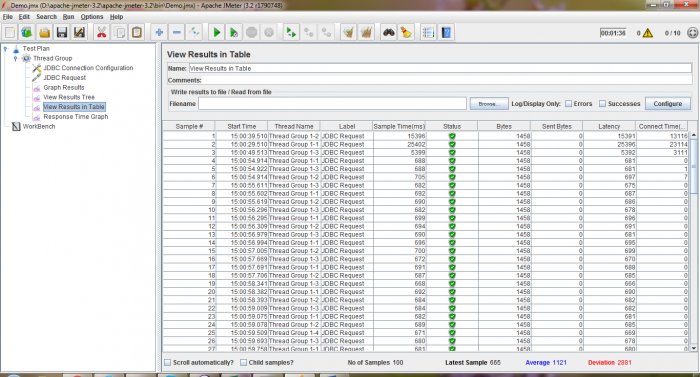Viewport: 700px width, 377px height.
Task: Click the table scrollbar up arrow
Action: (694, 135)
